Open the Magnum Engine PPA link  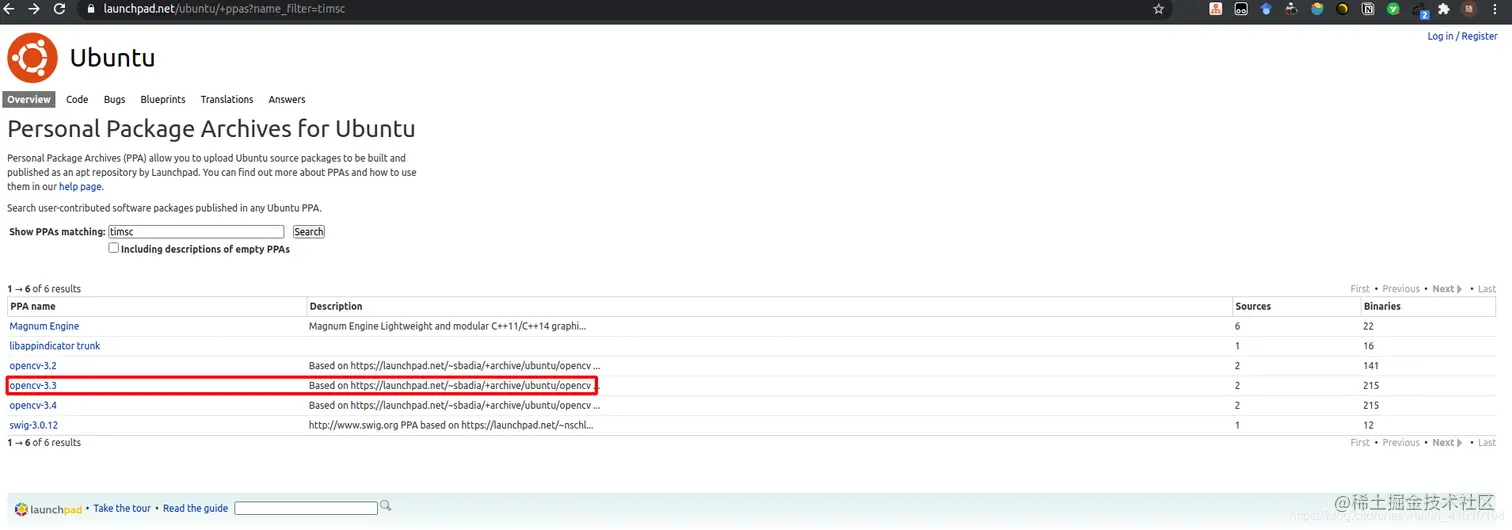(44, 326)
